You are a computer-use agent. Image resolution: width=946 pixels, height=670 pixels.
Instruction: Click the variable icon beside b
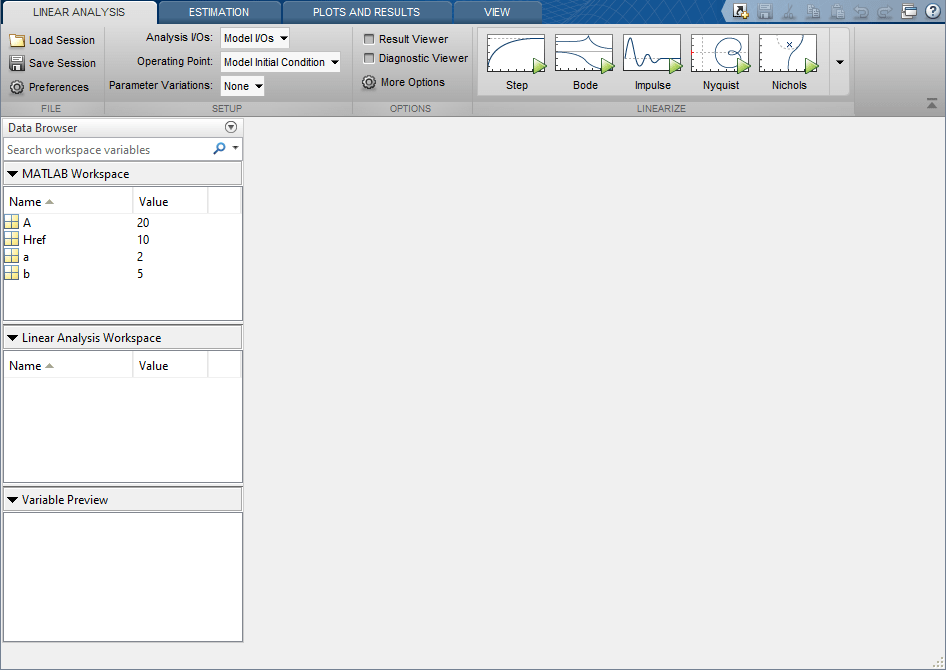11,273
